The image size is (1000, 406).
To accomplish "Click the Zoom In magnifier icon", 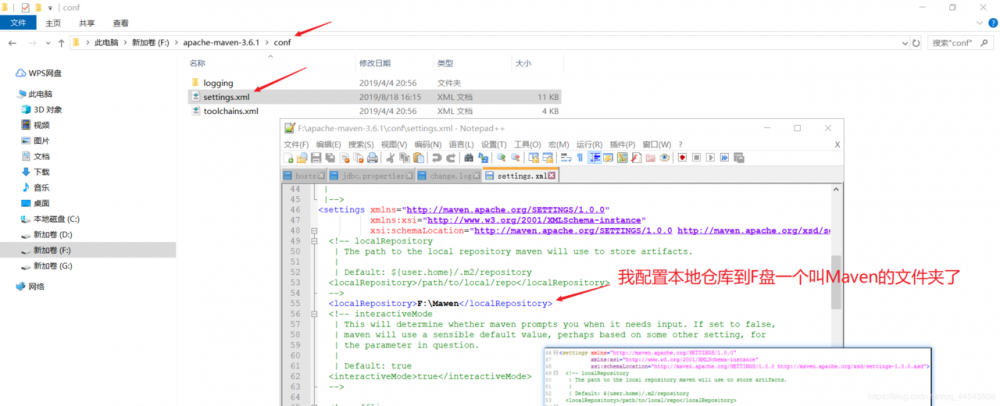I will click(x=501, y=157).
